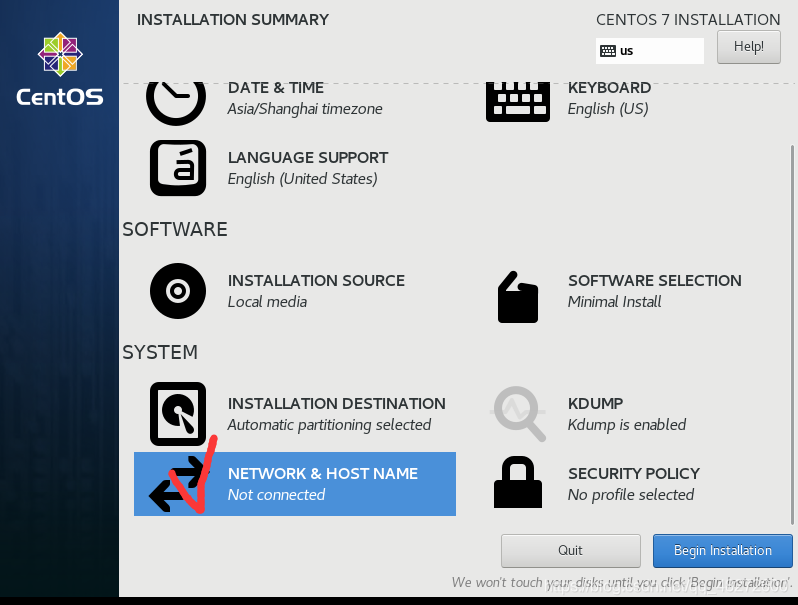The image size is (798, 605).
Task: Click Begin Installation button
Action: [723, 551]
